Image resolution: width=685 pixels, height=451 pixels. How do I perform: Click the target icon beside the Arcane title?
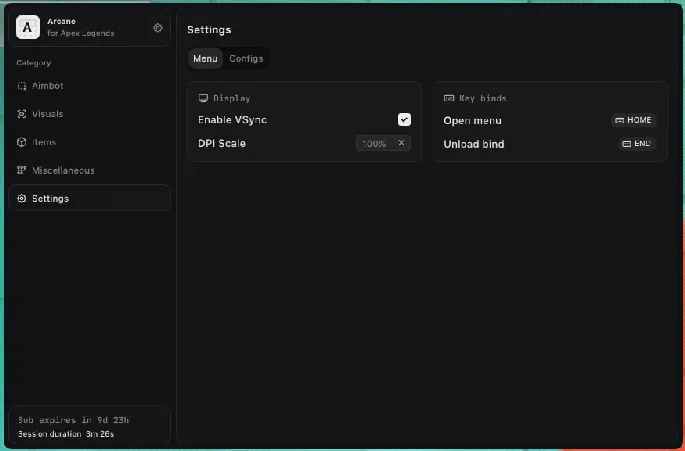(158, 28)
